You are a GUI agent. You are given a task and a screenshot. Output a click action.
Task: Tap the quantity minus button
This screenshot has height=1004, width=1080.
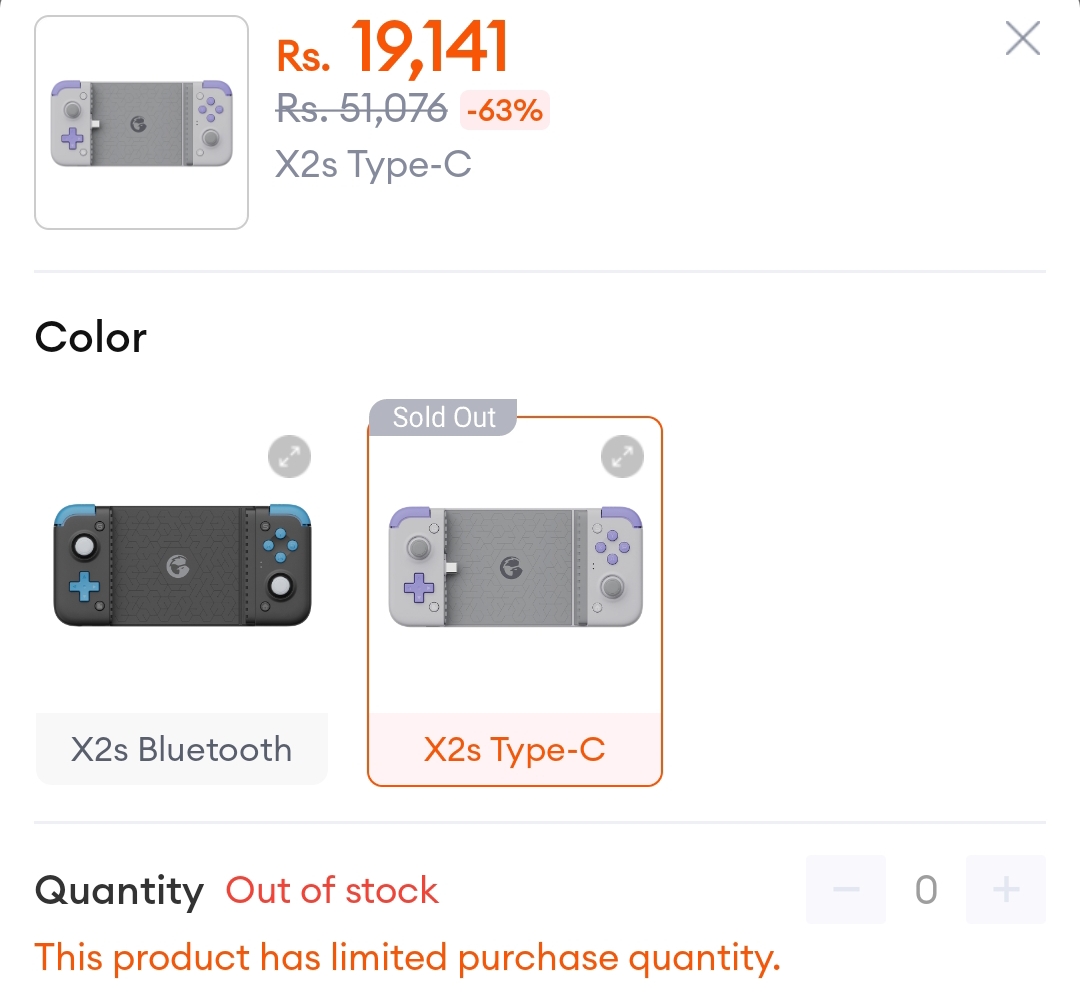(846, 889)
